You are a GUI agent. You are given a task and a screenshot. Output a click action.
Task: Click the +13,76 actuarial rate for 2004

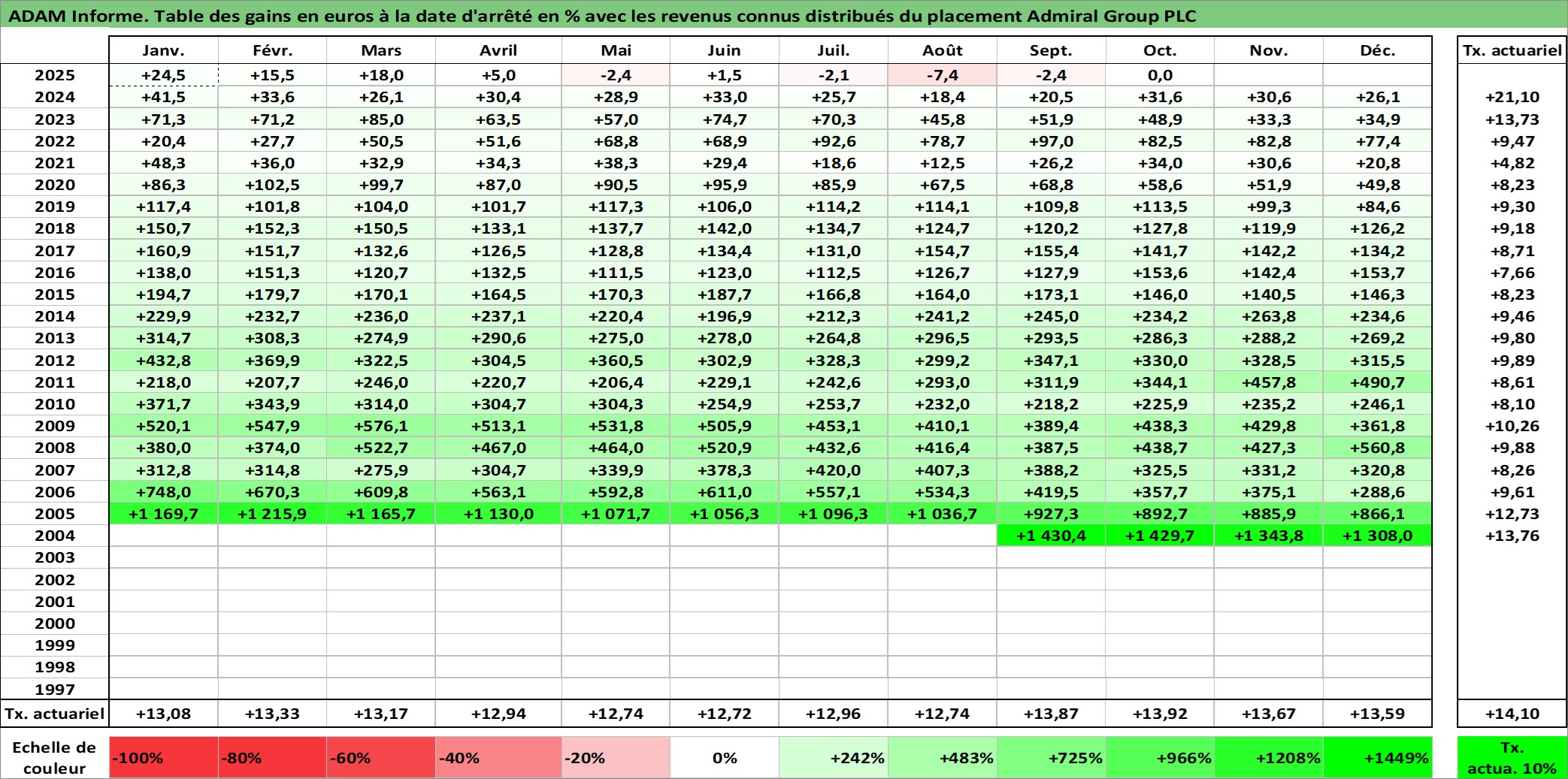(1512, 536)
